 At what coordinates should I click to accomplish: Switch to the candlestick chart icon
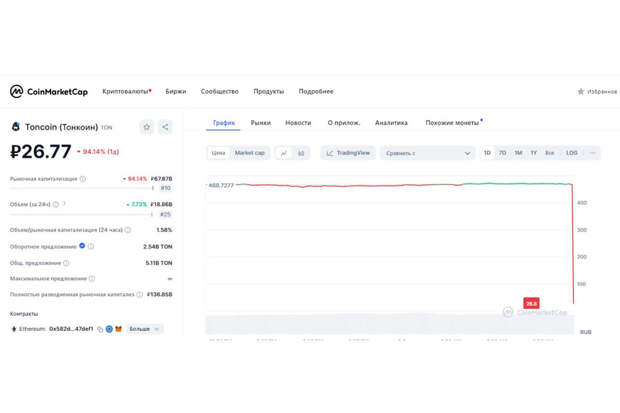(x=301, y=153)
